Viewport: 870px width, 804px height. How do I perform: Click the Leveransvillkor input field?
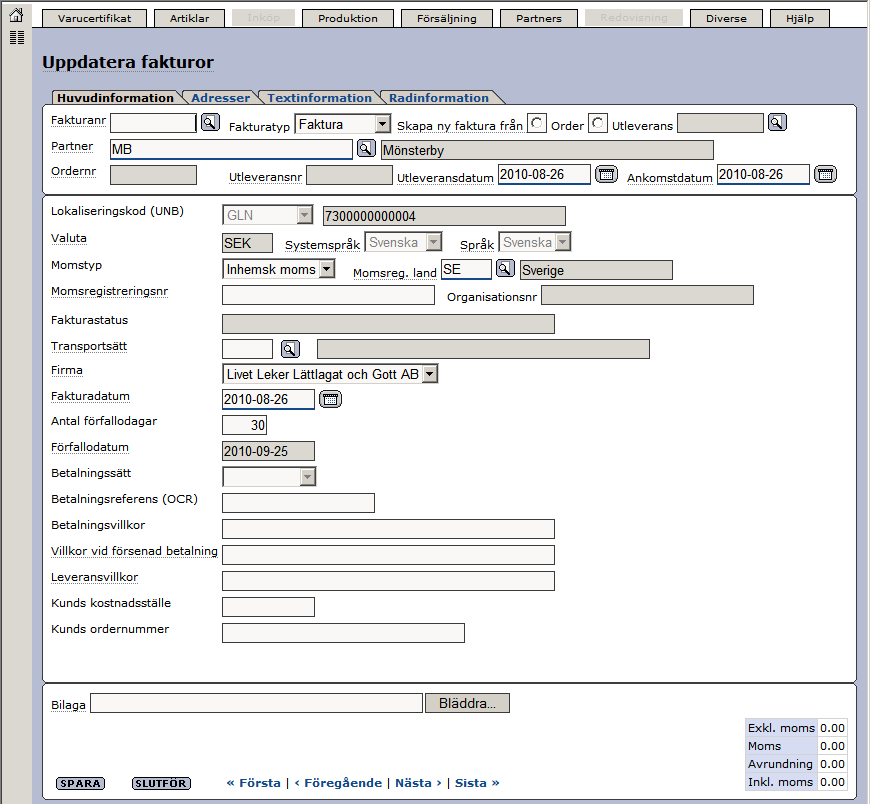388,581
